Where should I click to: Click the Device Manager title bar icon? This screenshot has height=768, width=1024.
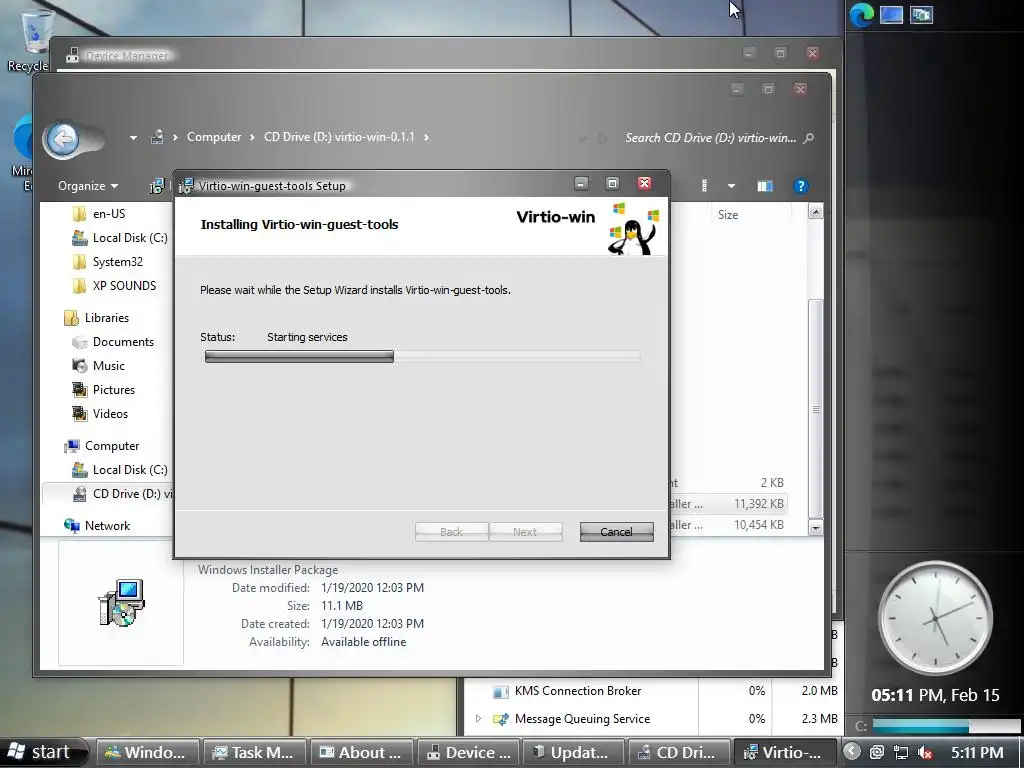point(72,56)
